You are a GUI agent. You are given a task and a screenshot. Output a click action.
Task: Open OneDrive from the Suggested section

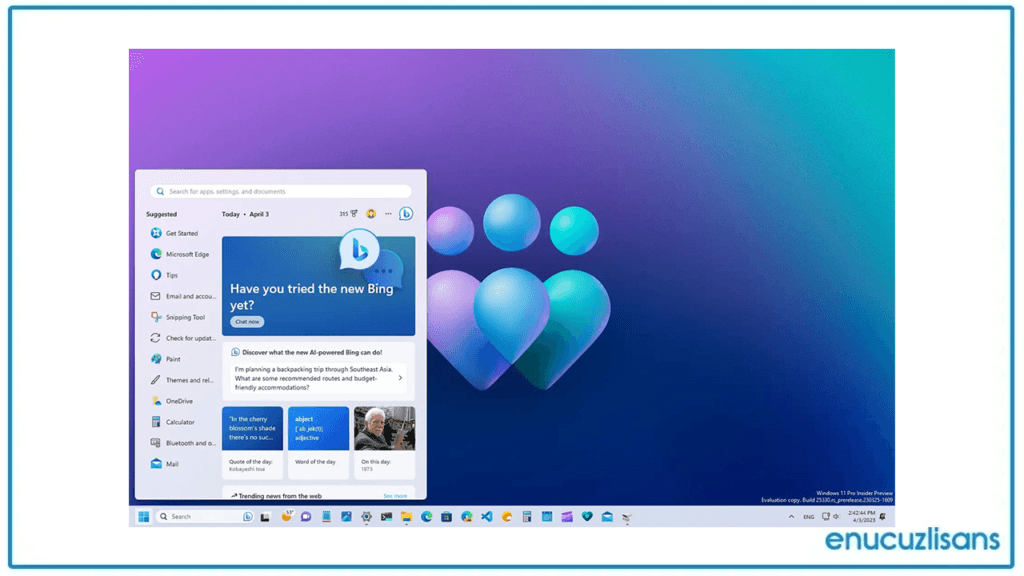pyautogui.click(x=178, y=400)
